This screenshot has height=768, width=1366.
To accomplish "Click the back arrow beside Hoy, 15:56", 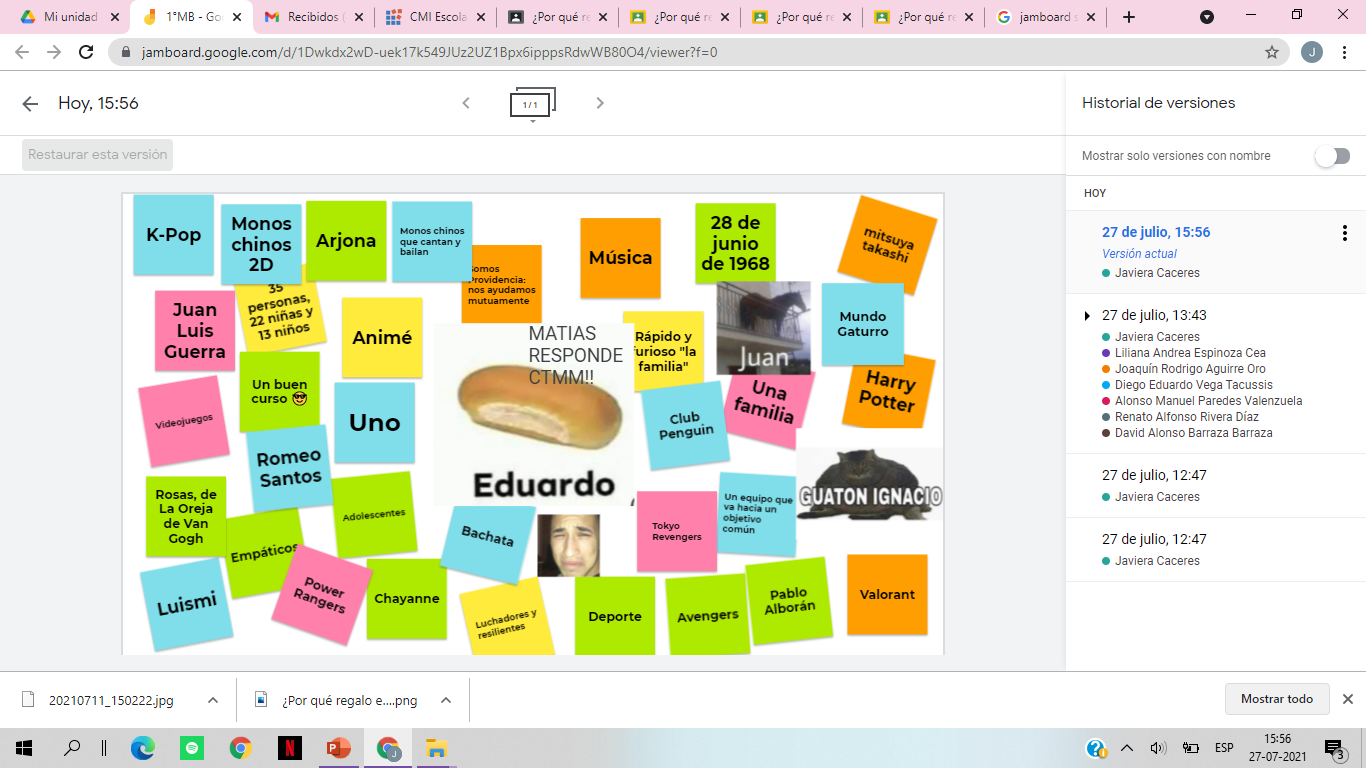I will point(30,104).
